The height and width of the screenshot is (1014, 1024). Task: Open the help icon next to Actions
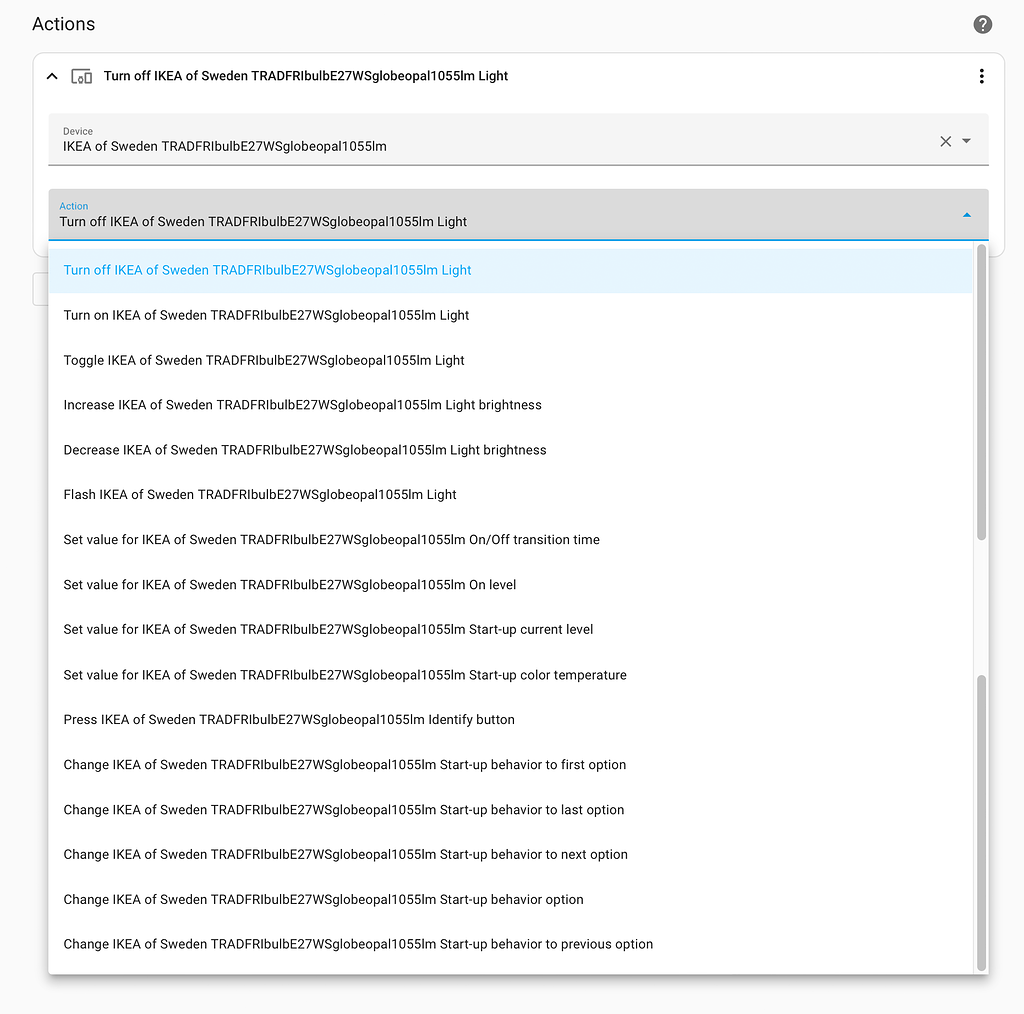click(982, 24)
